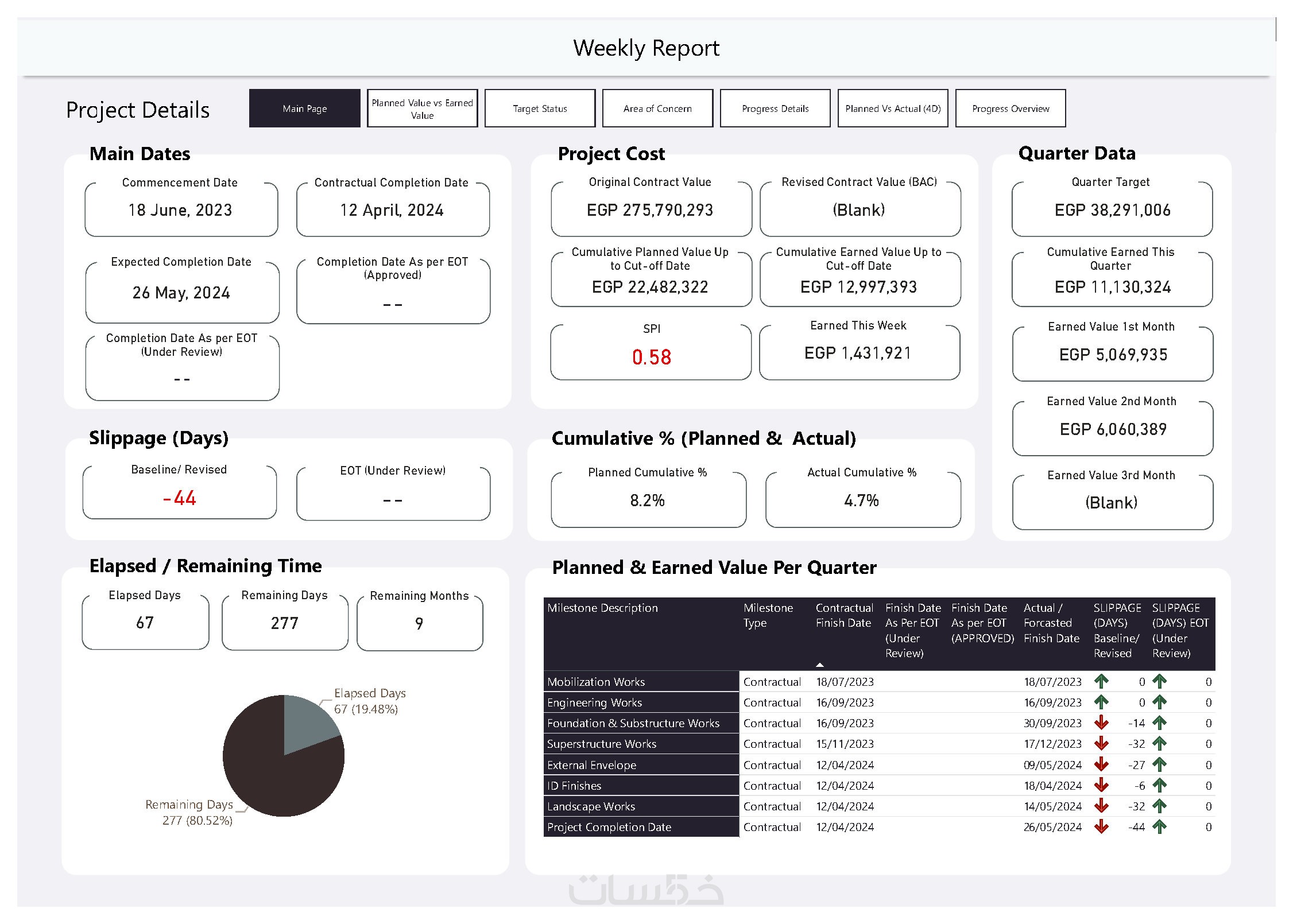Click red down arrow in Superstructure Works row
Image resolution: width=1293 pixels, height=924 pixels.
coord(1101,744)
